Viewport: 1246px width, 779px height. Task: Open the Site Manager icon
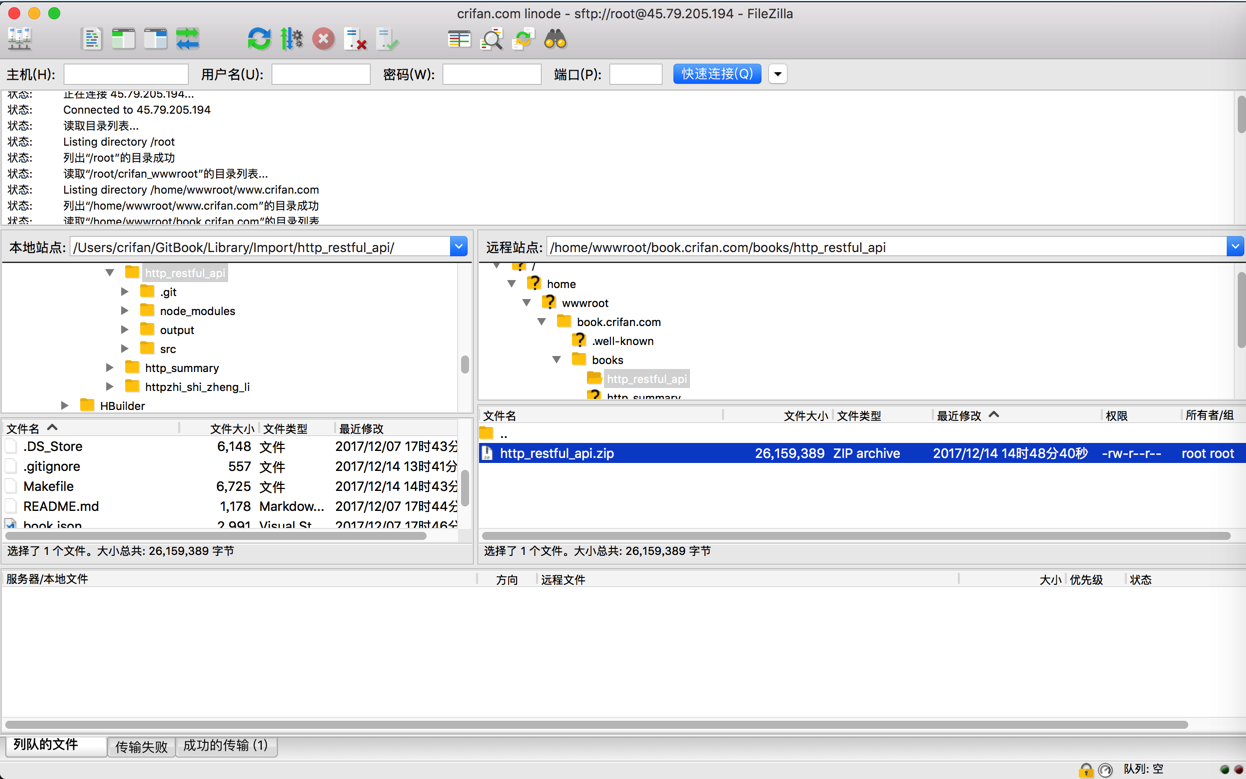20,39
